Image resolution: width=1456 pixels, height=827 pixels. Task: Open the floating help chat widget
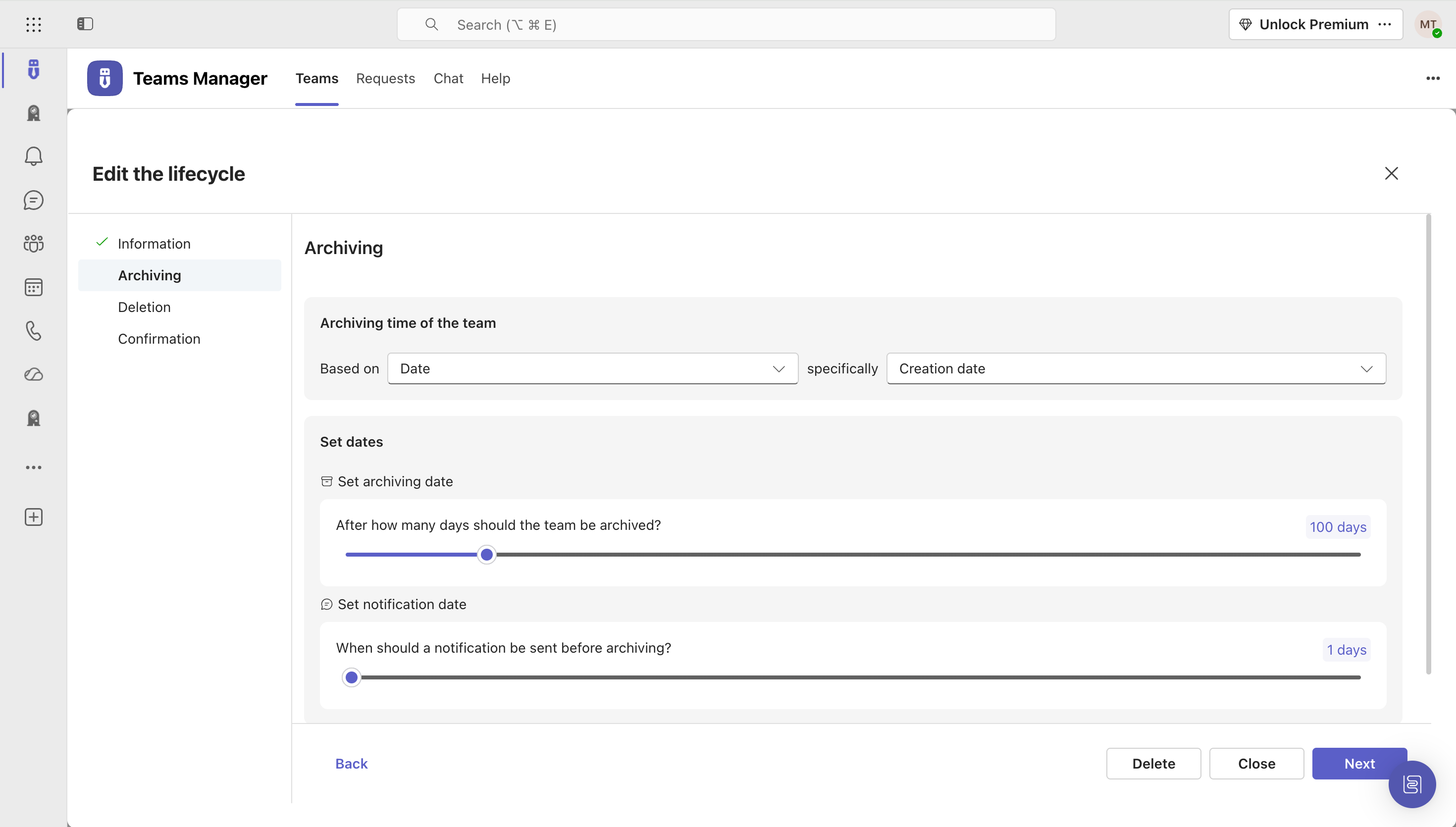(x=1412, y=784)
